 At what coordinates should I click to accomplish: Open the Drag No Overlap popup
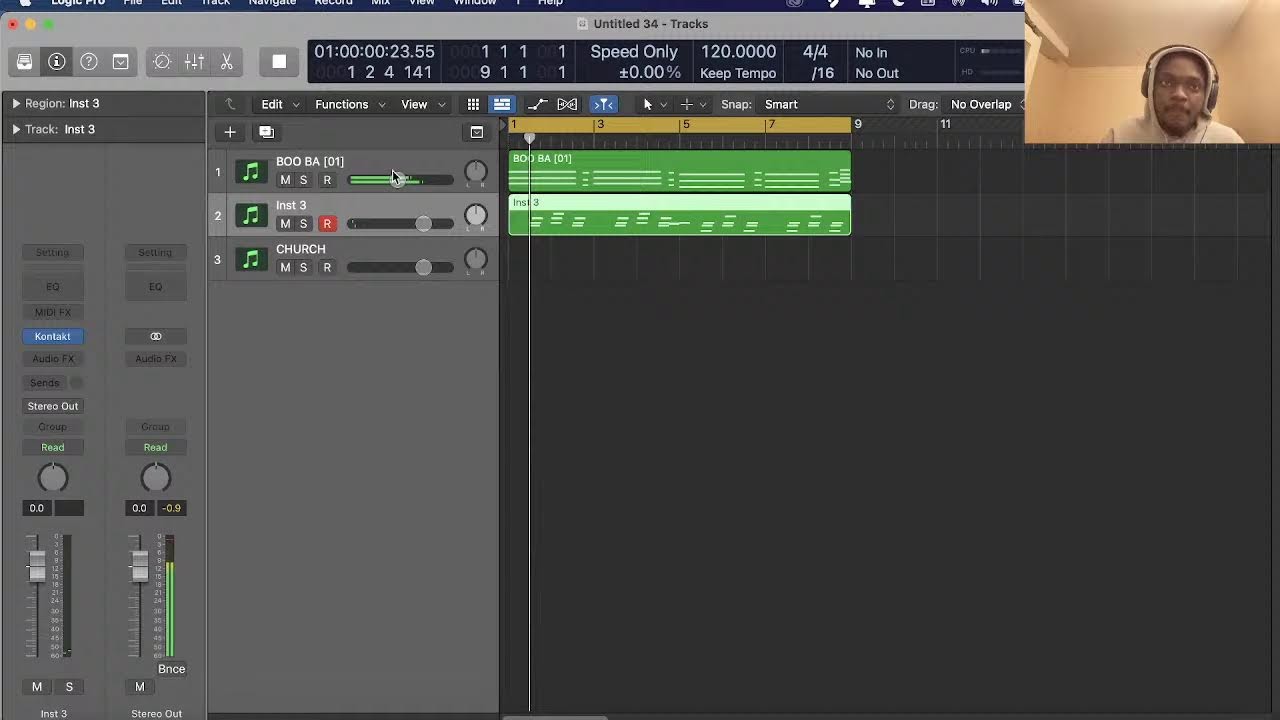[x=988, y=104]
